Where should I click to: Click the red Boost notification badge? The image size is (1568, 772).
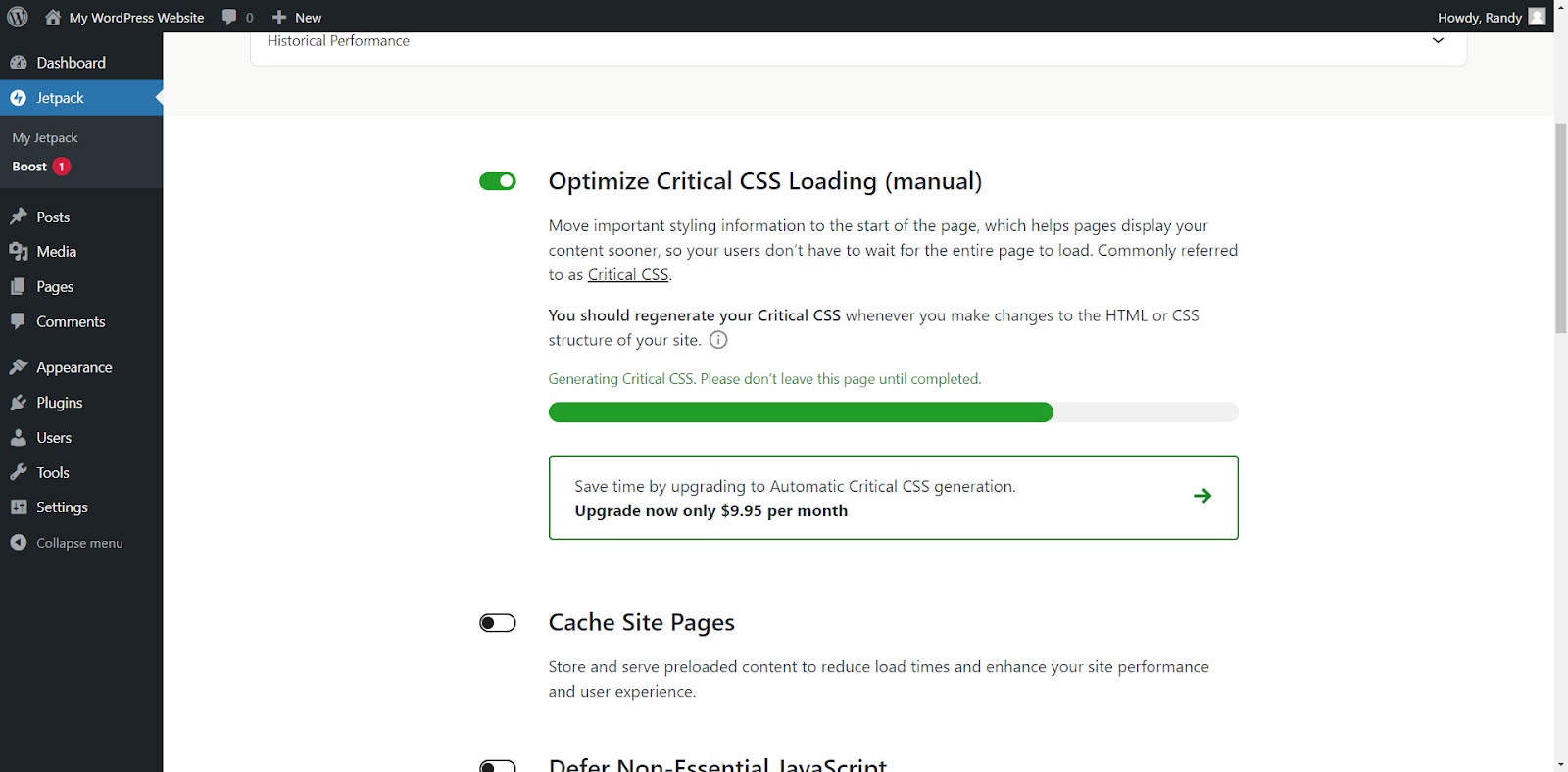coord(62,167)
